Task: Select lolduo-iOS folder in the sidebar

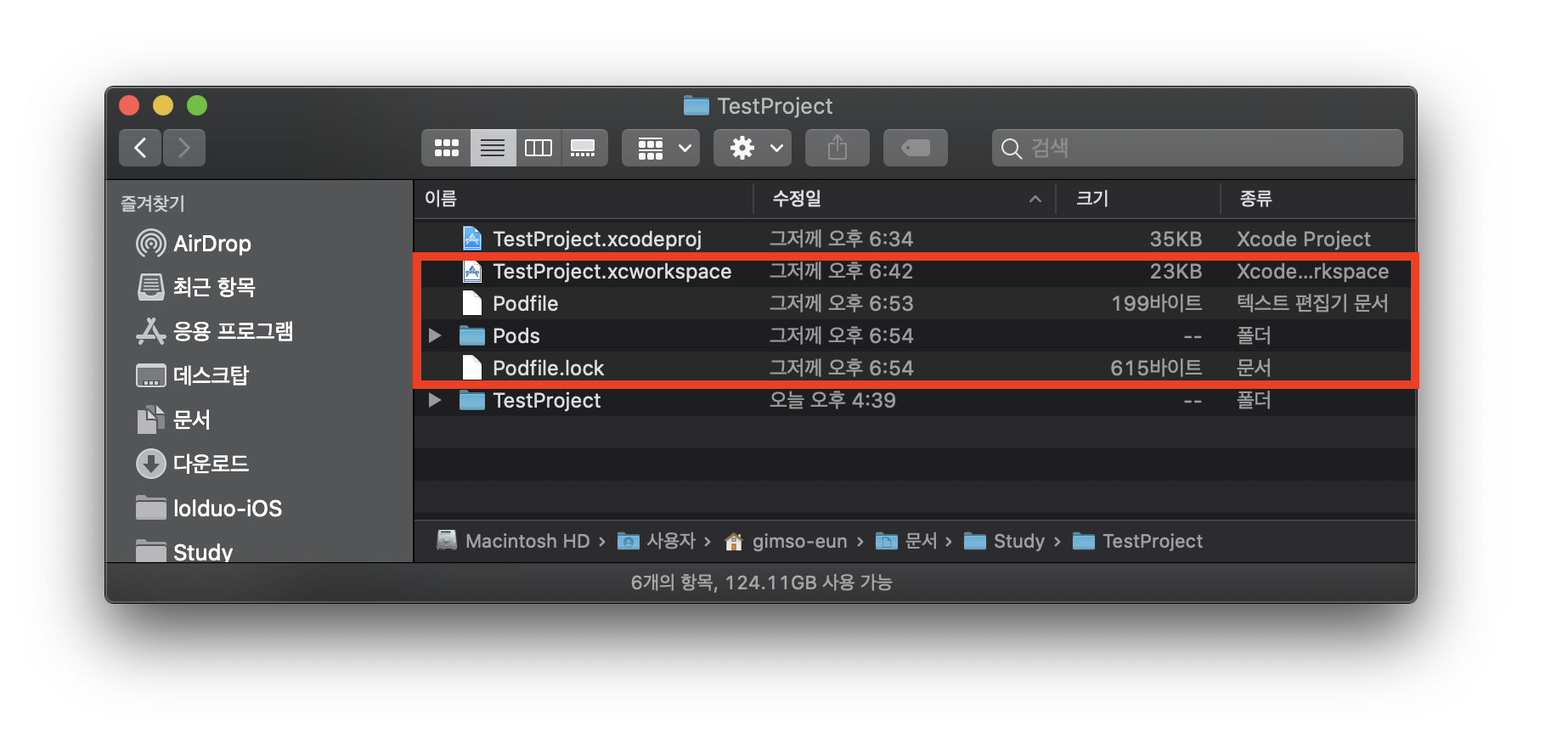Action: (x=209, y=508)
